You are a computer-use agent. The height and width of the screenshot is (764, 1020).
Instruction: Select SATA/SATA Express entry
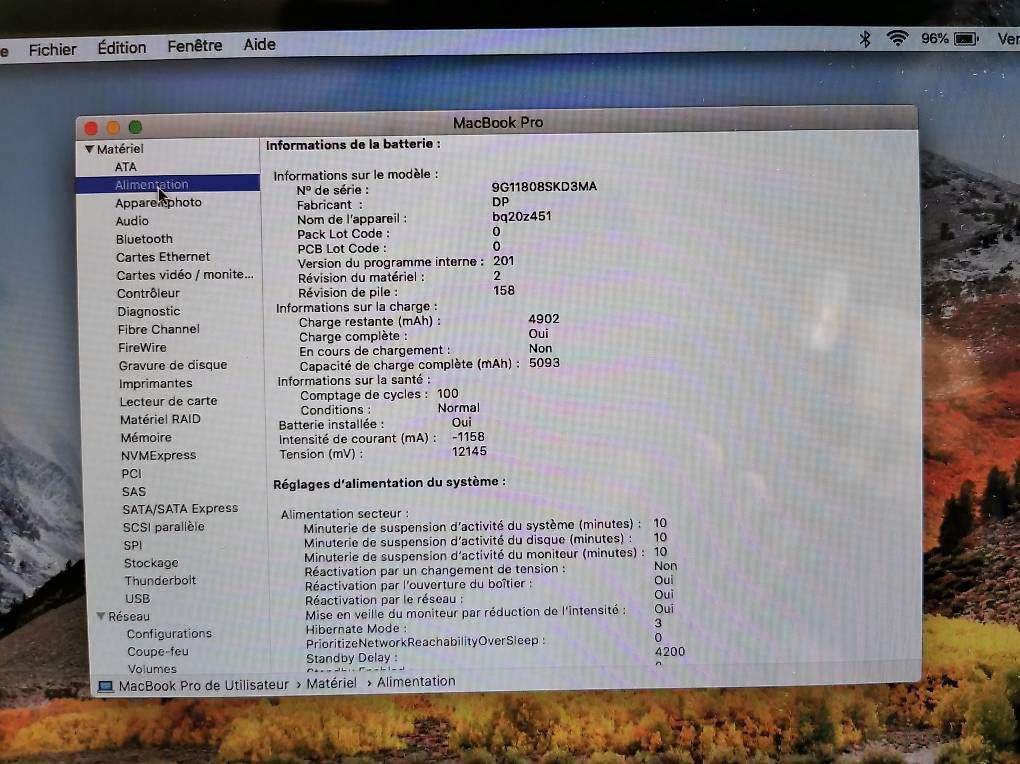(x=180, y=508)
